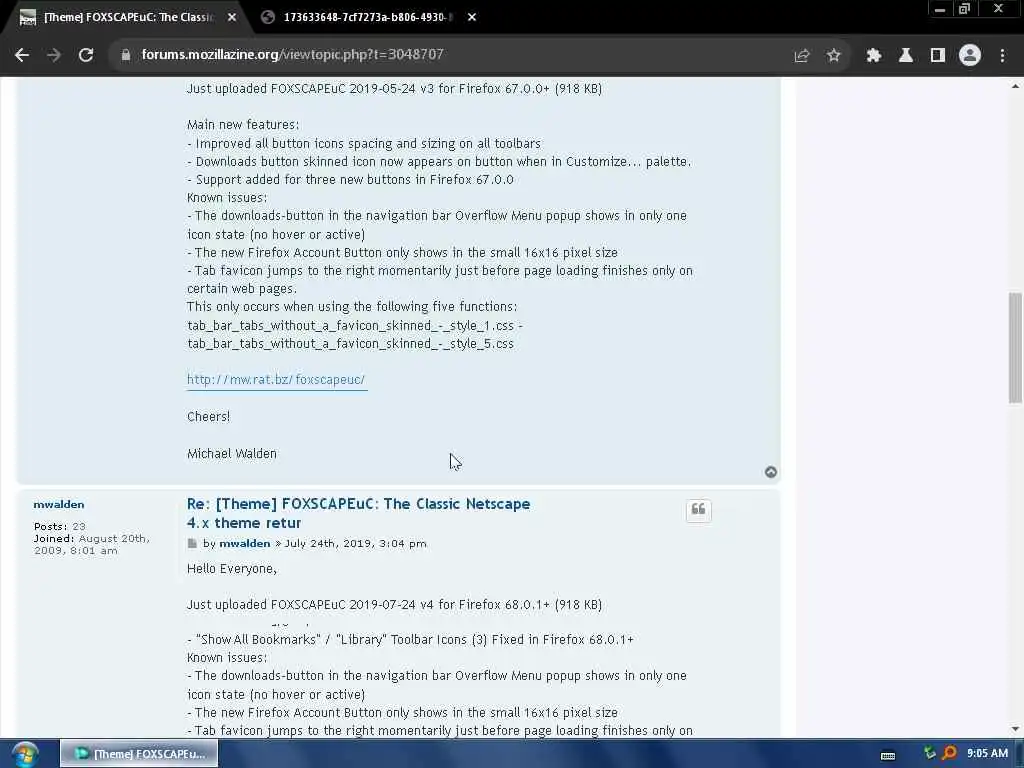The image size is (1024, 768).
Task: Share this page via share icon
Action: tap(802, 56)
